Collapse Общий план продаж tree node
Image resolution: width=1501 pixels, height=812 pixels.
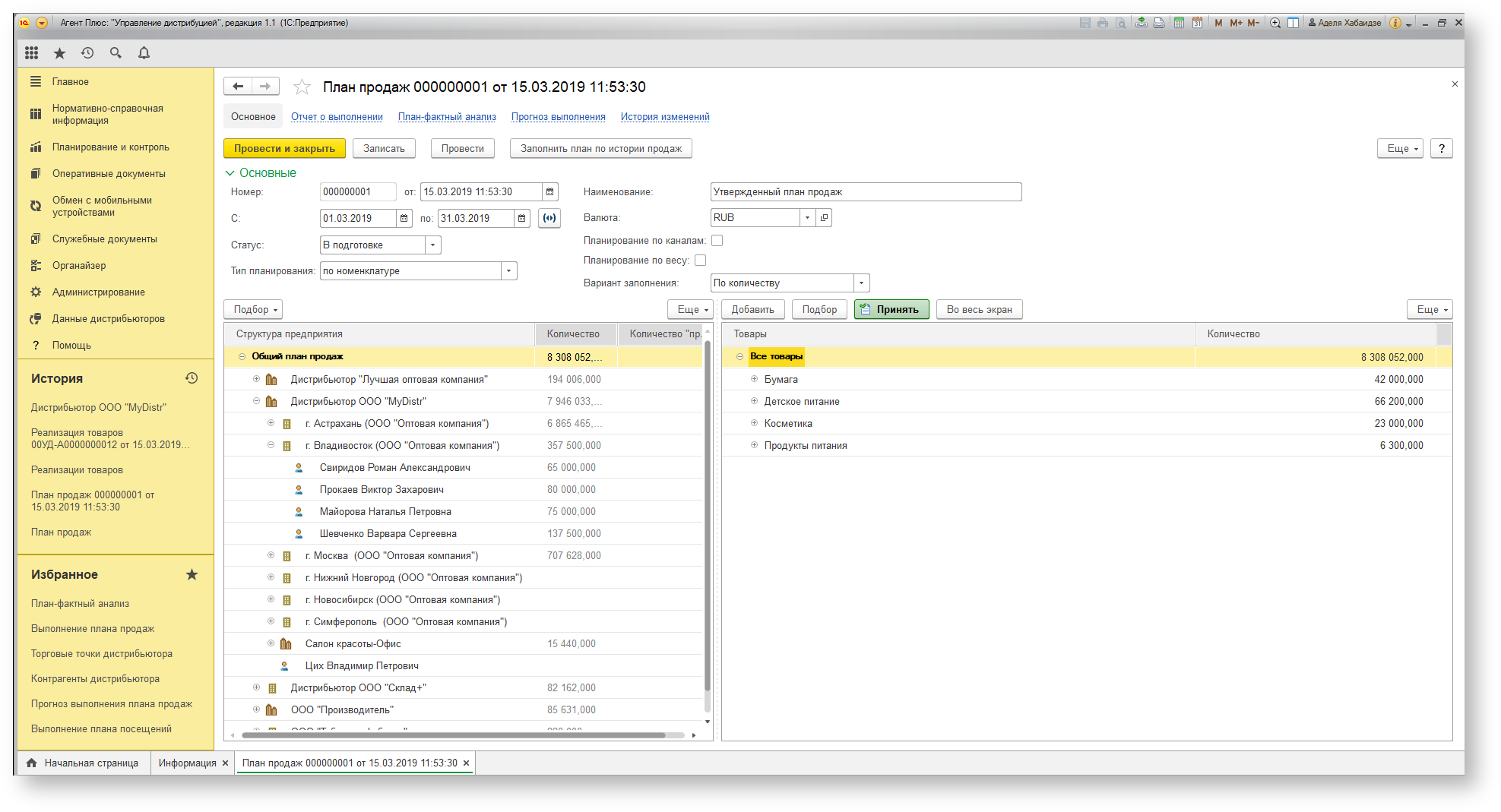pos(242,356)
